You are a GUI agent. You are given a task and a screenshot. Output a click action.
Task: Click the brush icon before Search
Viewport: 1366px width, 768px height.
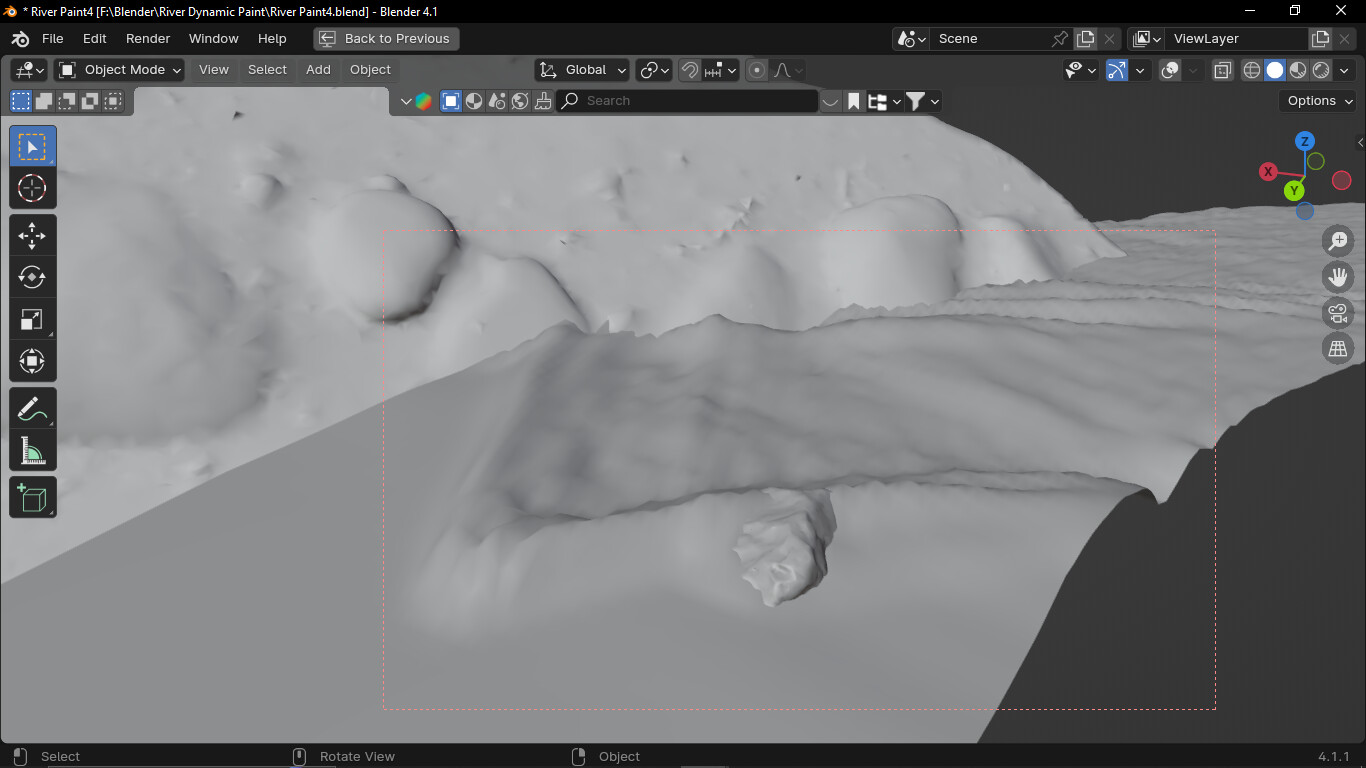pos(543,101)
